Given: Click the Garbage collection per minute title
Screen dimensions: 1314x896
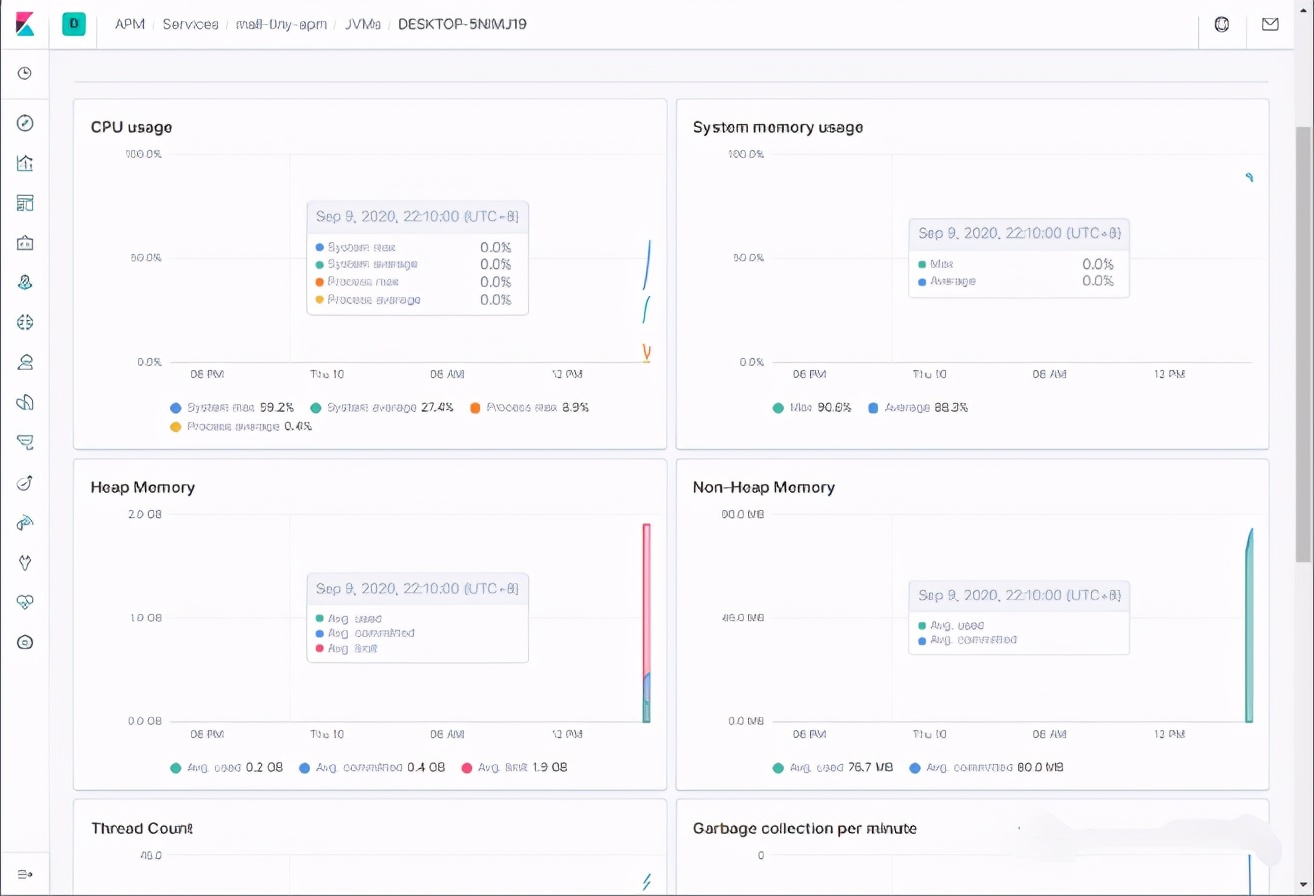Looking at the screenshot, I should tap(804, 828).
